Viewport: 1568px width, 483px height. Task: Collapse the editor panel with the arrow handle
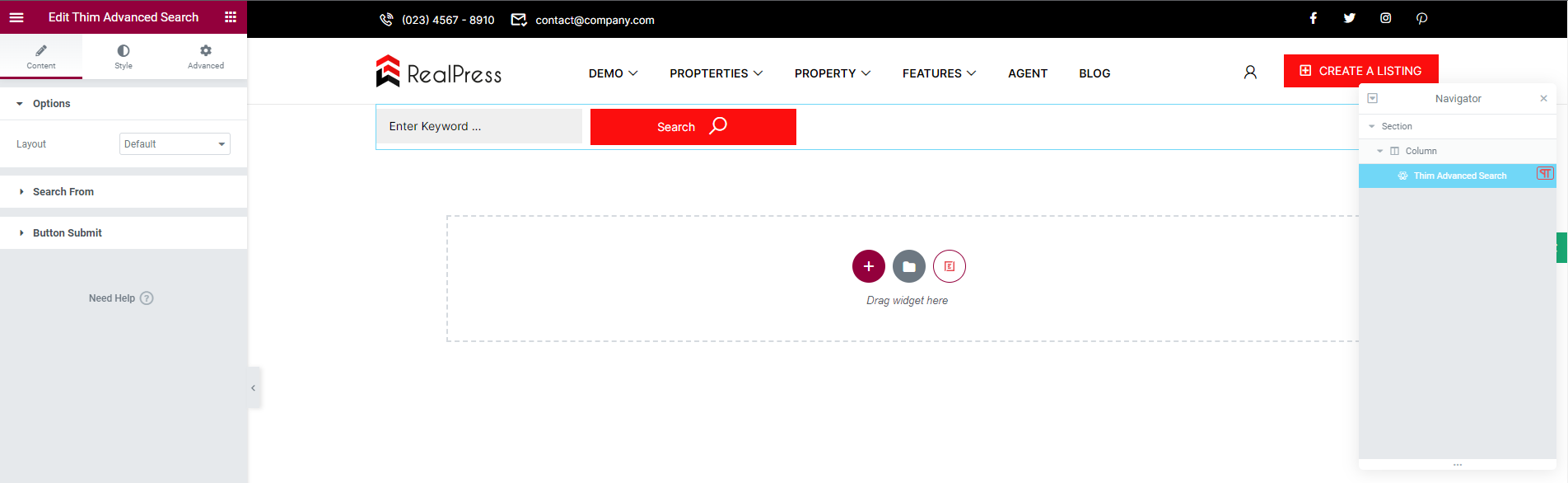tap(254, 387)
